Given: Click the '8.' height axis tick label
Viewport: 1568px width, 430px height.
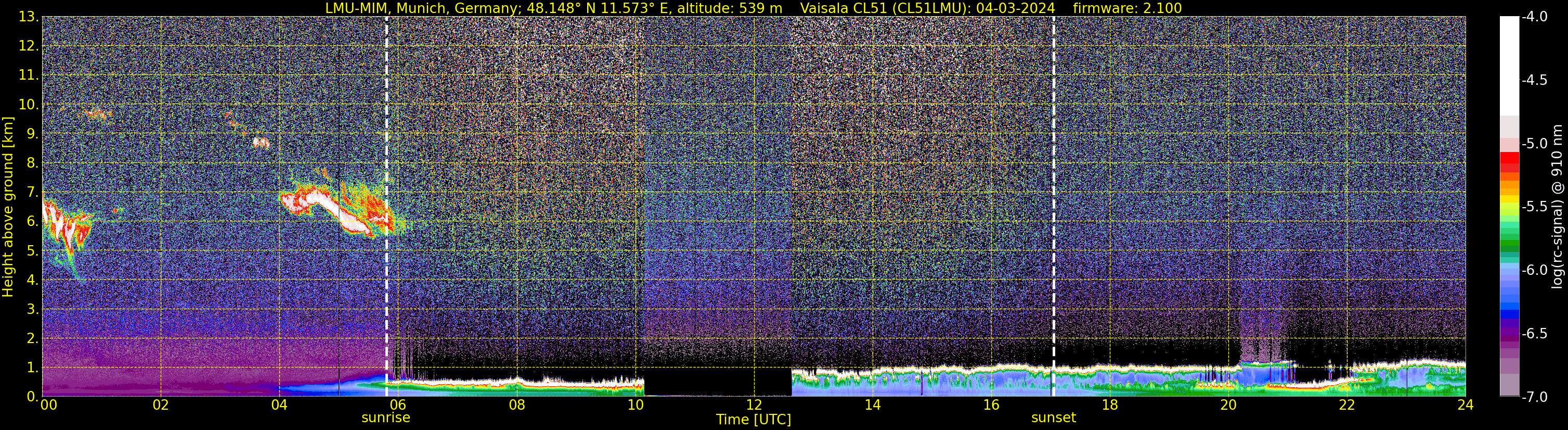Looking at the screenshot, I should tap(33, 163).
